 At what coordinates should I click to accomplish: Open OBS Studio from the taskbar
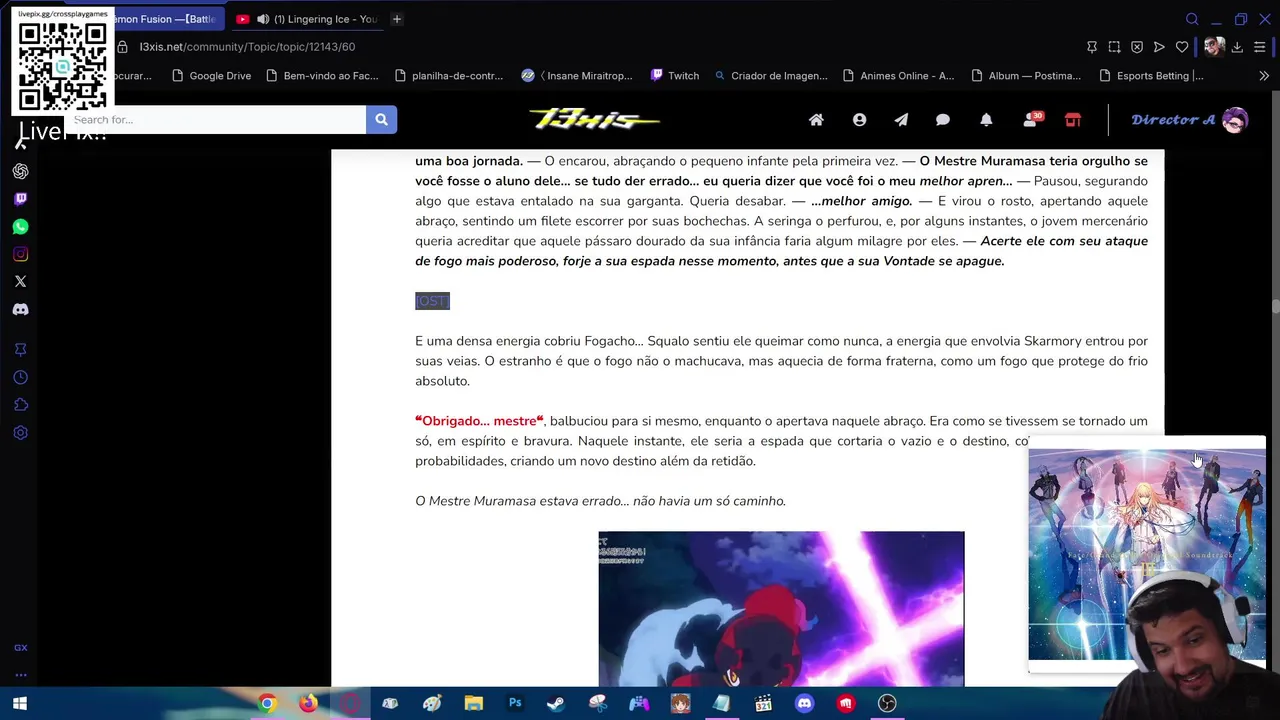click(887, 704)
